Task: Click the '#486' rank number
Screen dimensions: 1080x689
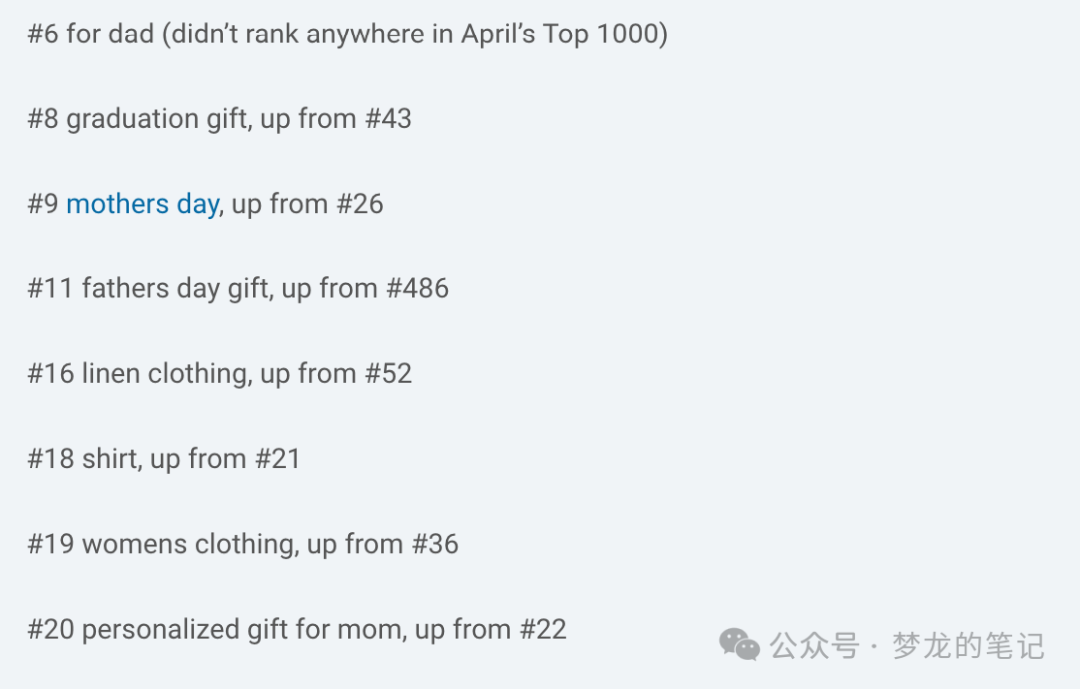Action: (x=418, y=288)
